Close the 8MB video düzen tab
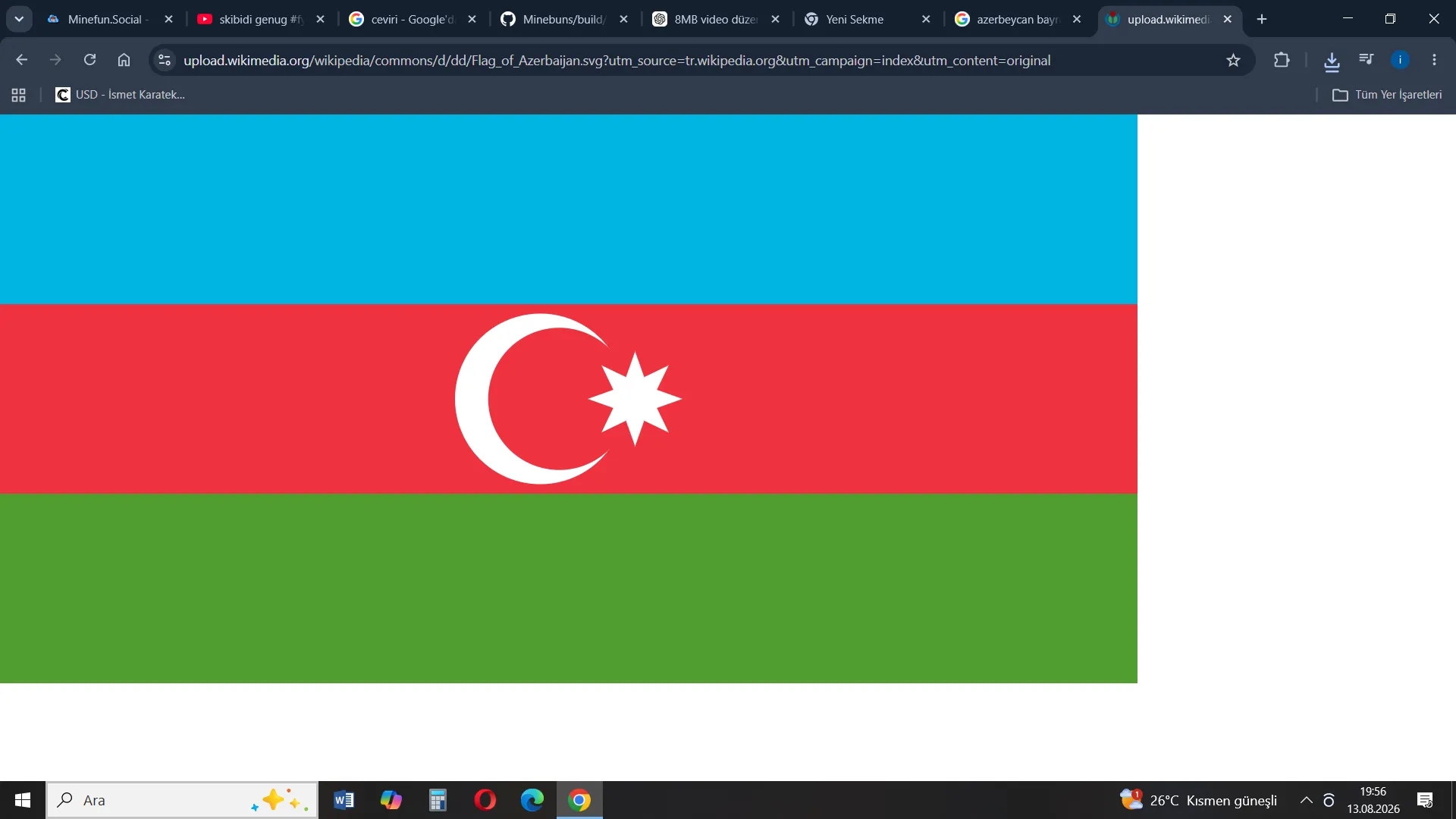Image resolution: width=1456 pixels, height=819 pixels. (775, 19)
